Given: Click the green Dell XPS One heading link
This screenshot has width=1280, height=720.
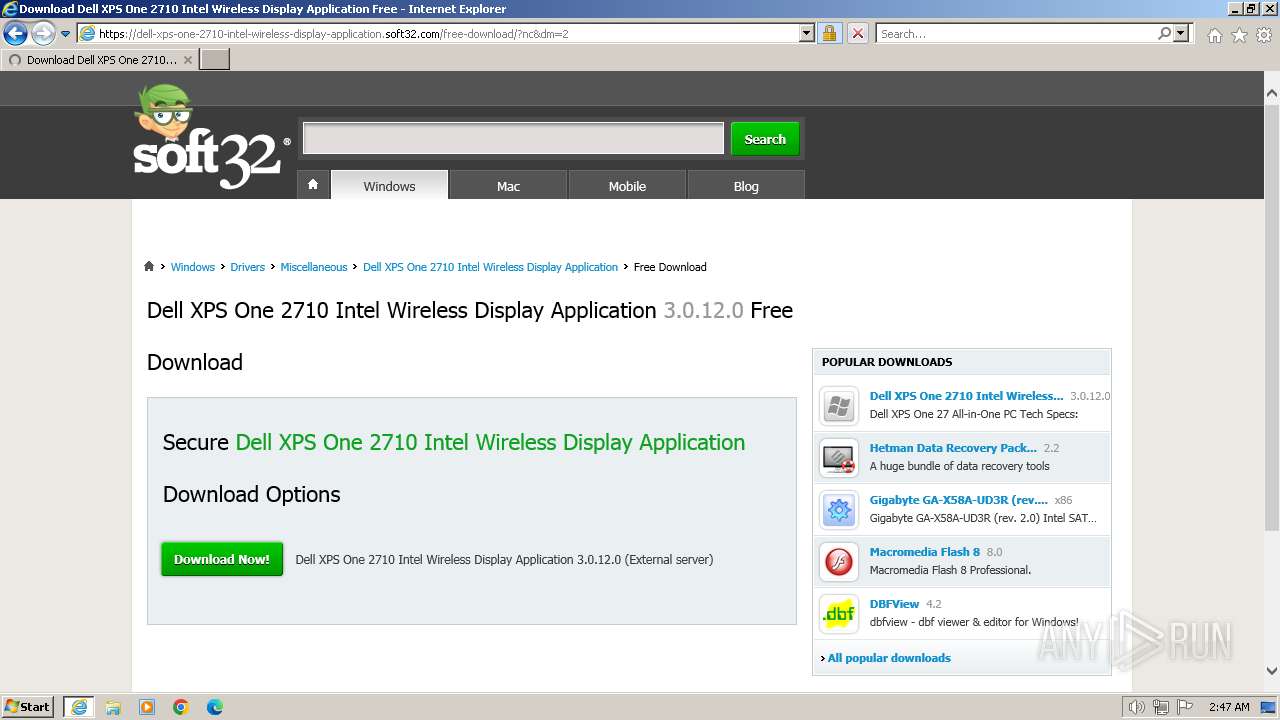Looking at the screenshot, I should pos(490,442).
